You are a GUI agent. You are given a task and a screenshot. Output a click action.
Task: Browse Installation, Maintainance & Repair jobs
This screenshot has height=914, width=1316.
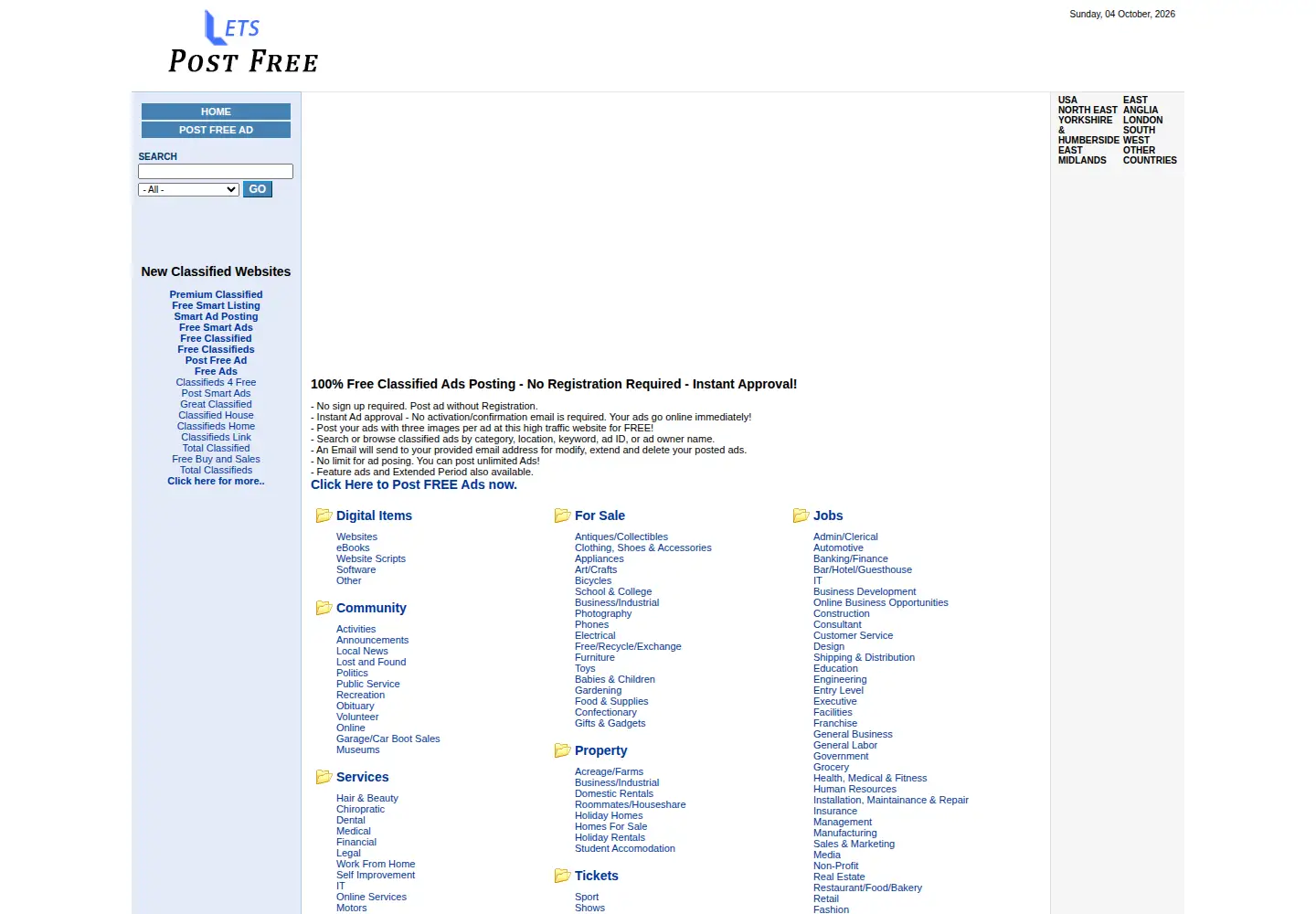pos(891,800)
